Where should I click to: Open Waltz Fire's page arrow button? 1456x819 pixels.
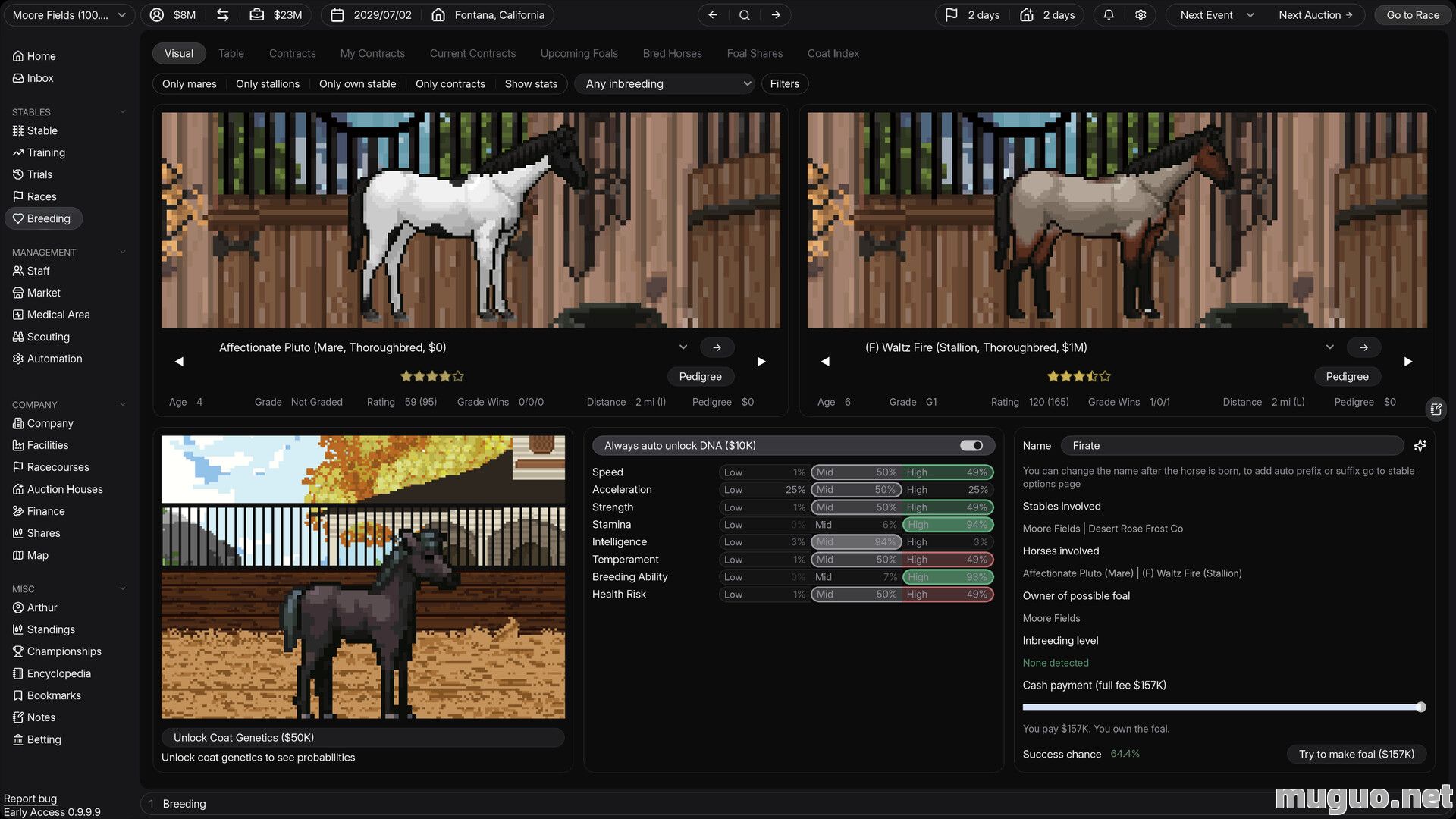(1363, 347)
